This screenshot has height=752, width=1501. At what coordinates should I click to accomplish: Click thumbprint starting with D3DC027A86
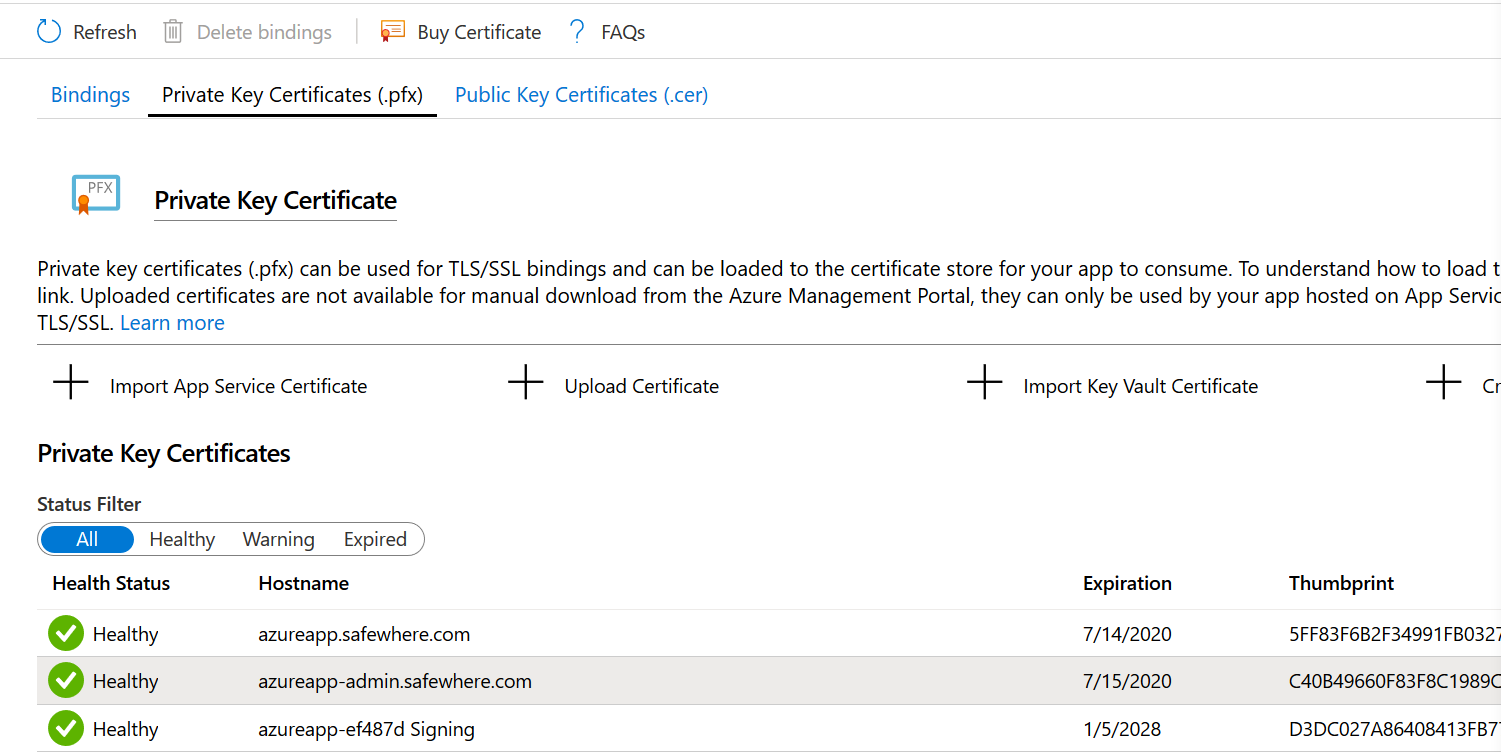click(x=1395, y=729)
